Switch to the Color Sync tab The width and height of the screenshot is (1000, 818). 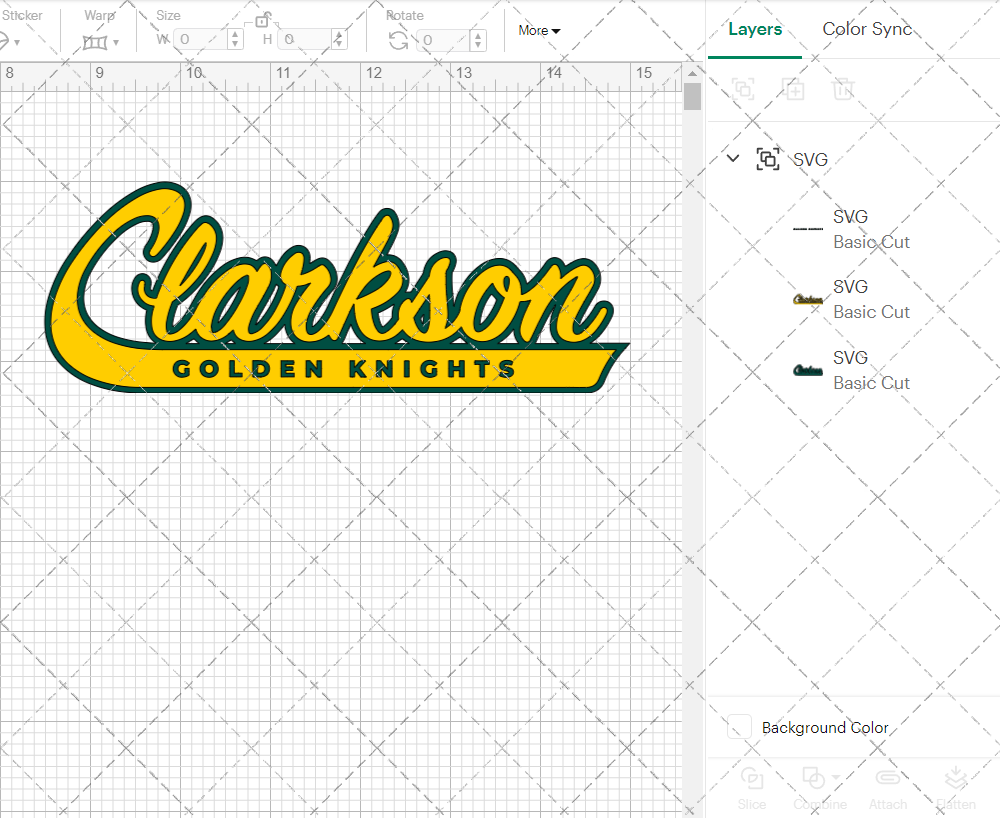click(x=867, y=29)
